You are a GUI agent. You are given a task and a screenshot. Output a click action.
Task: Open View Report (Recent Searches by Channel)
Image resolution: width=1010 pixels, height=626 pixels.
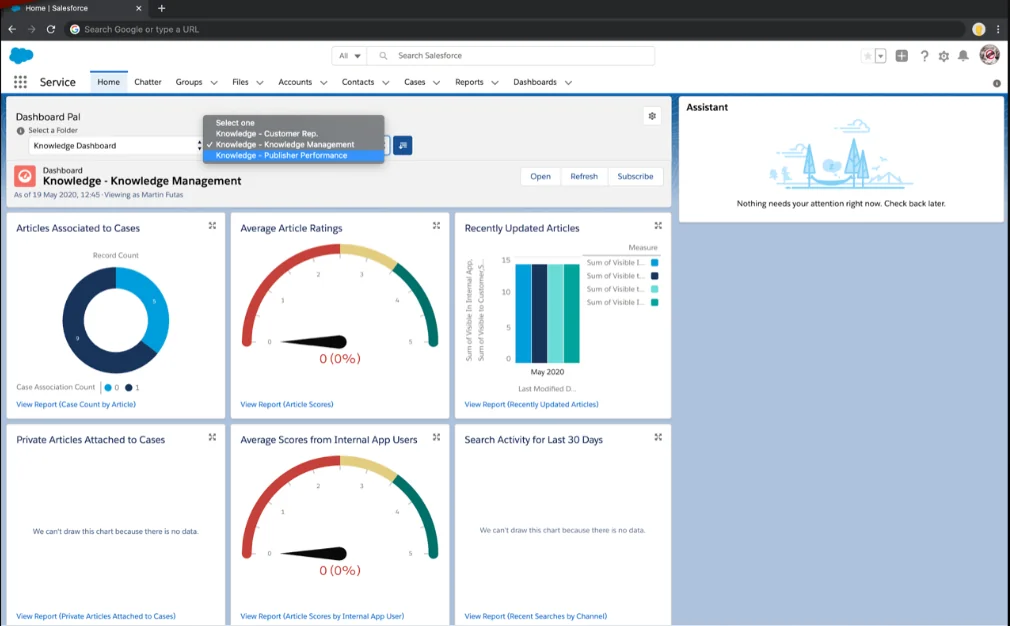click(x=536, y=616)
